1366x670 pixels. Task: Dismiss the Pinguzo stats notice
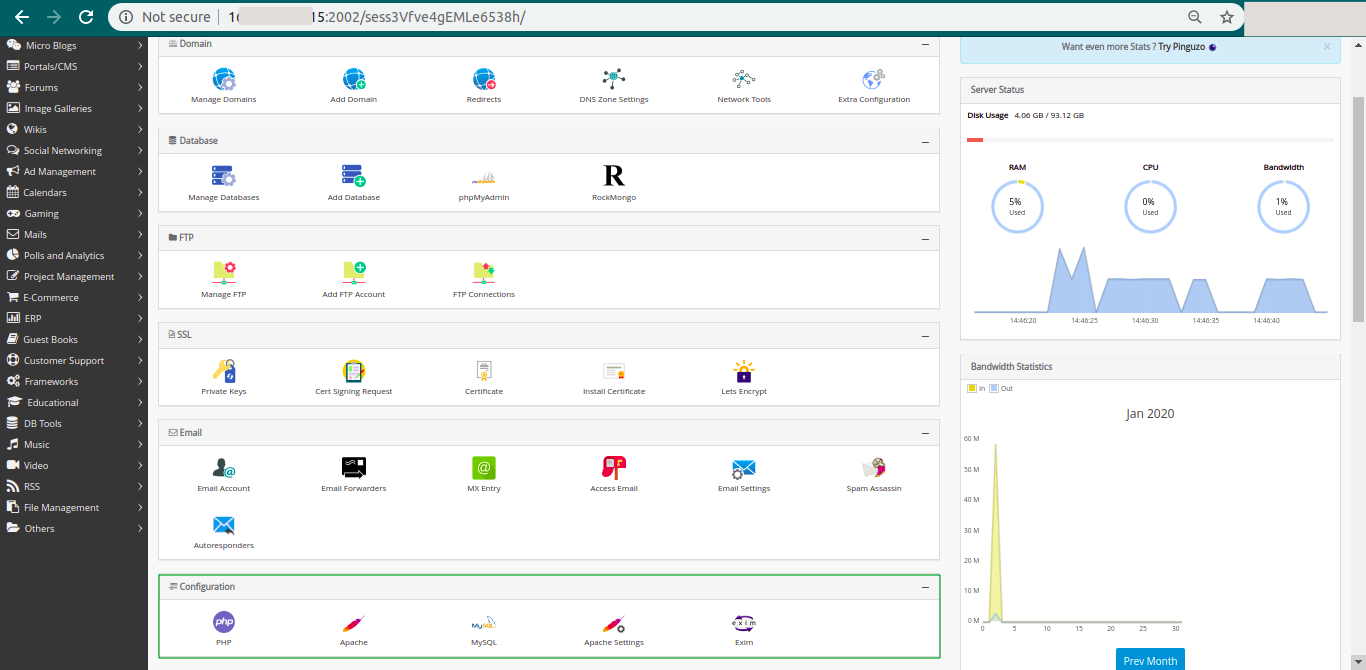click(x=1327, y=46)
